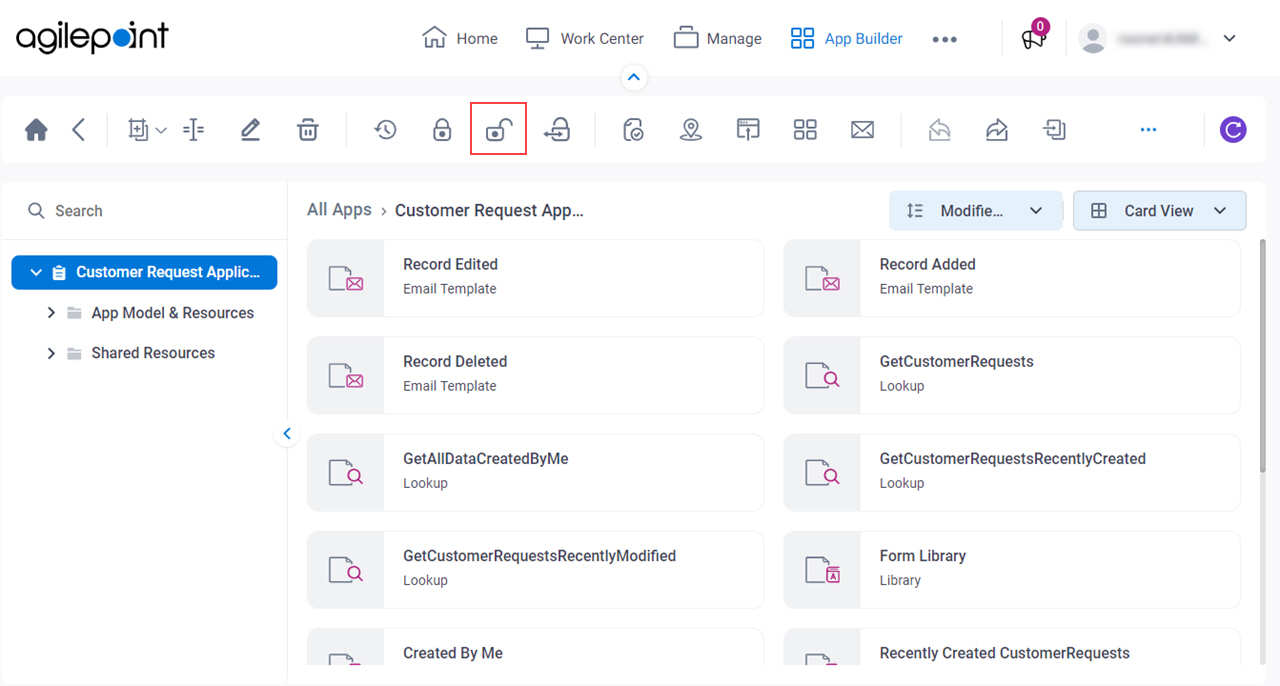
Task: Click the envelope email icon in toolbar
Action: [x=862, y=130]
